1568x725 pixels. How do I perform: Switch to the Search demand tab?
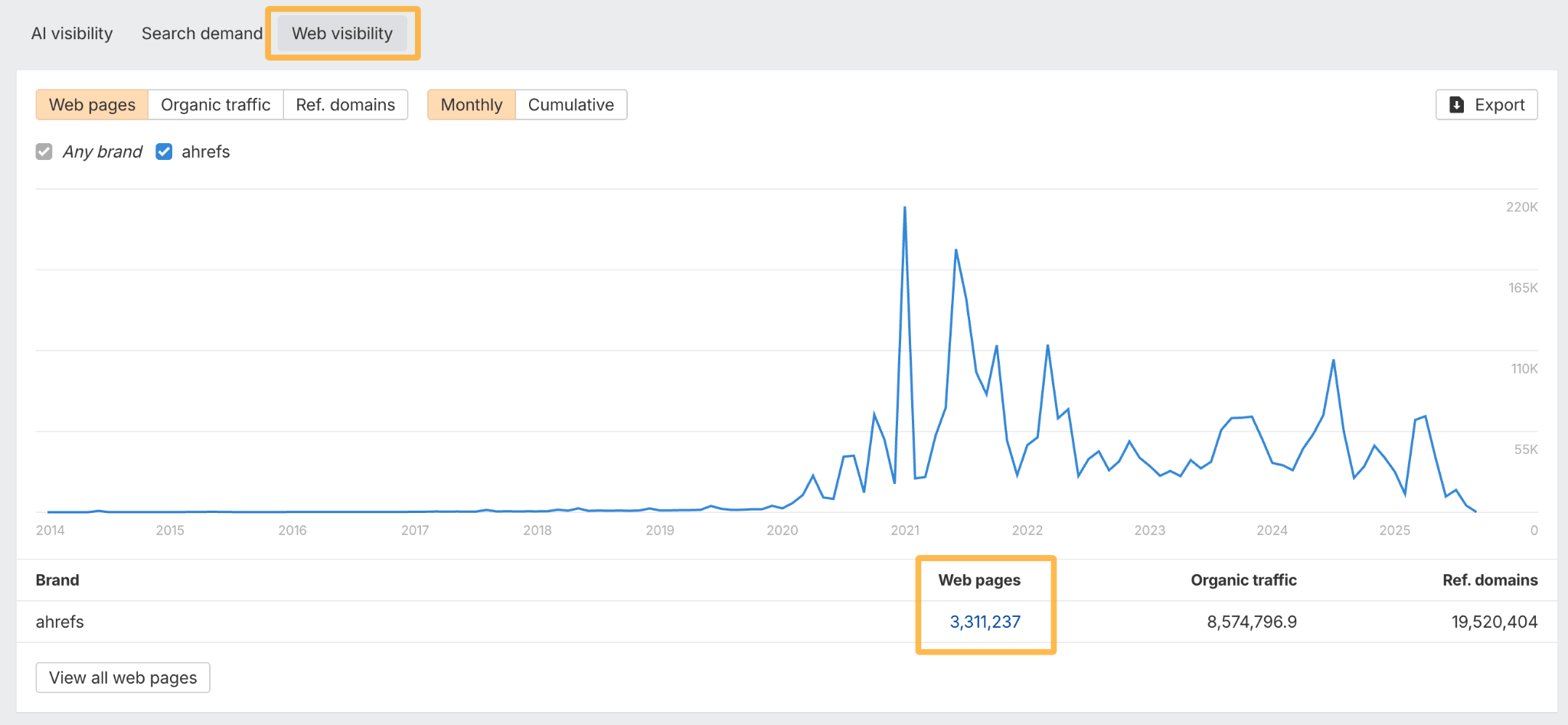pyautogui.click(x=201, y=33)
